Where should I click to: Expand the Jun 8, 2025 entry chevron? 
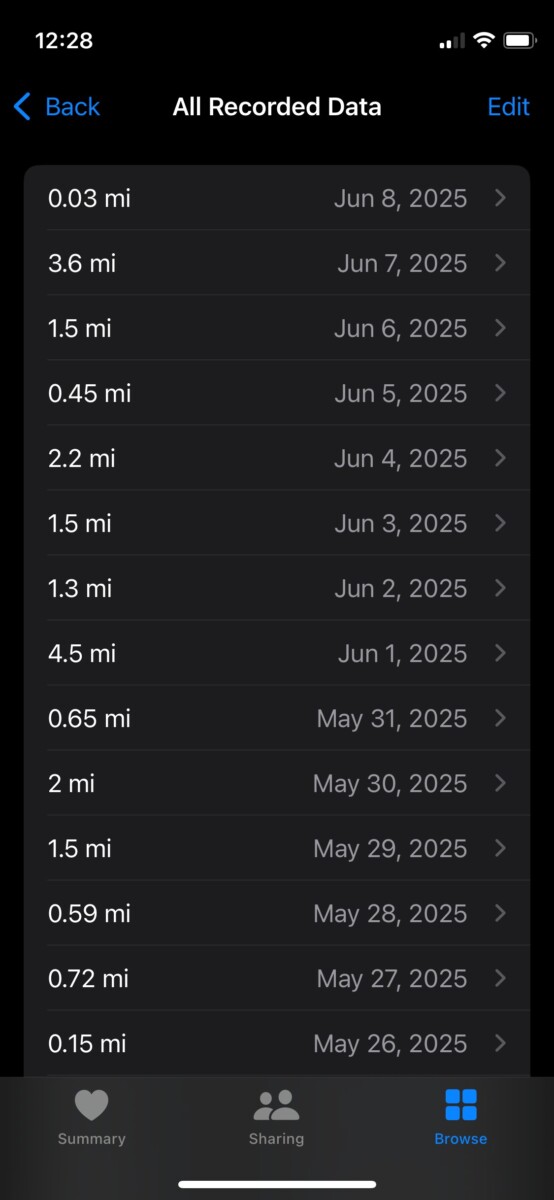[501, 198]
